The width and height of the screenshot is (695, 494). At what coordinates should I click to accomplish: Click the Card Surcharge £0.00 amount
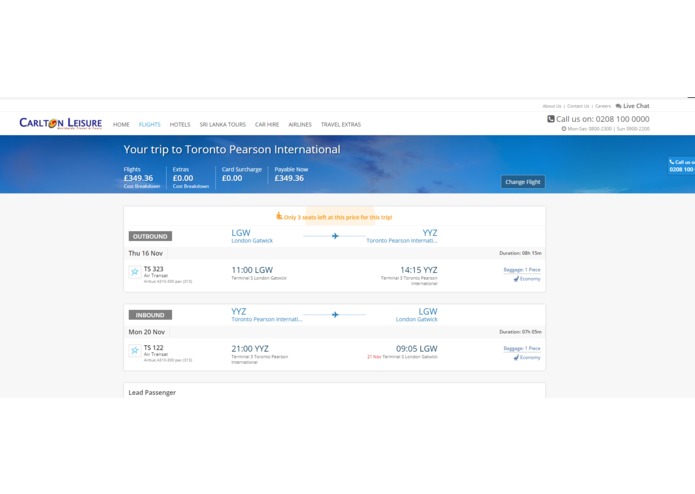[x=232, y=178]
